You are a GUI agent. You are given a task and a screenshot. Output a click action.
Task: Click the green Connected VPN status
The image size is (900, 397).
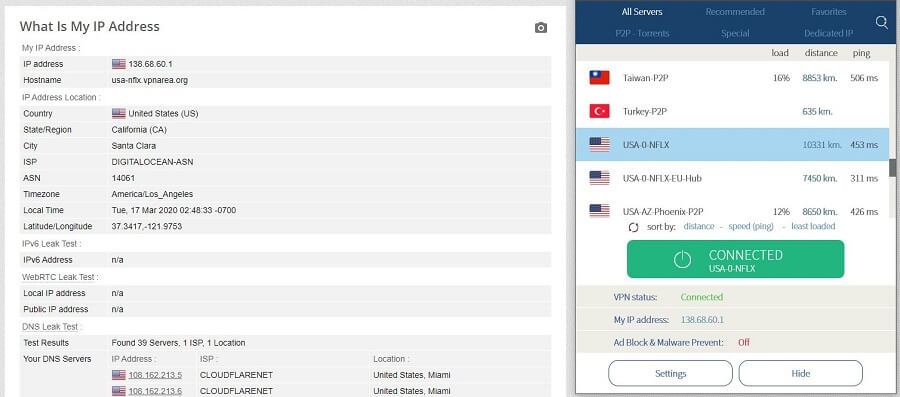click(x=701, y=297)
